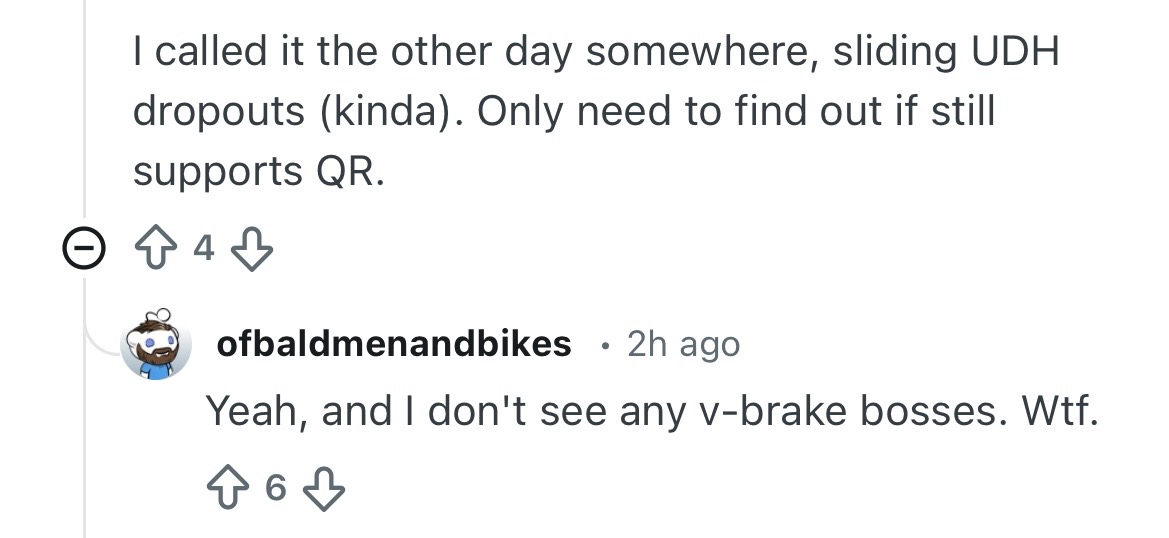This screenshot has width=1169, height=538.
Task: Click the text "supports QR."
Action: click(258, 172)
